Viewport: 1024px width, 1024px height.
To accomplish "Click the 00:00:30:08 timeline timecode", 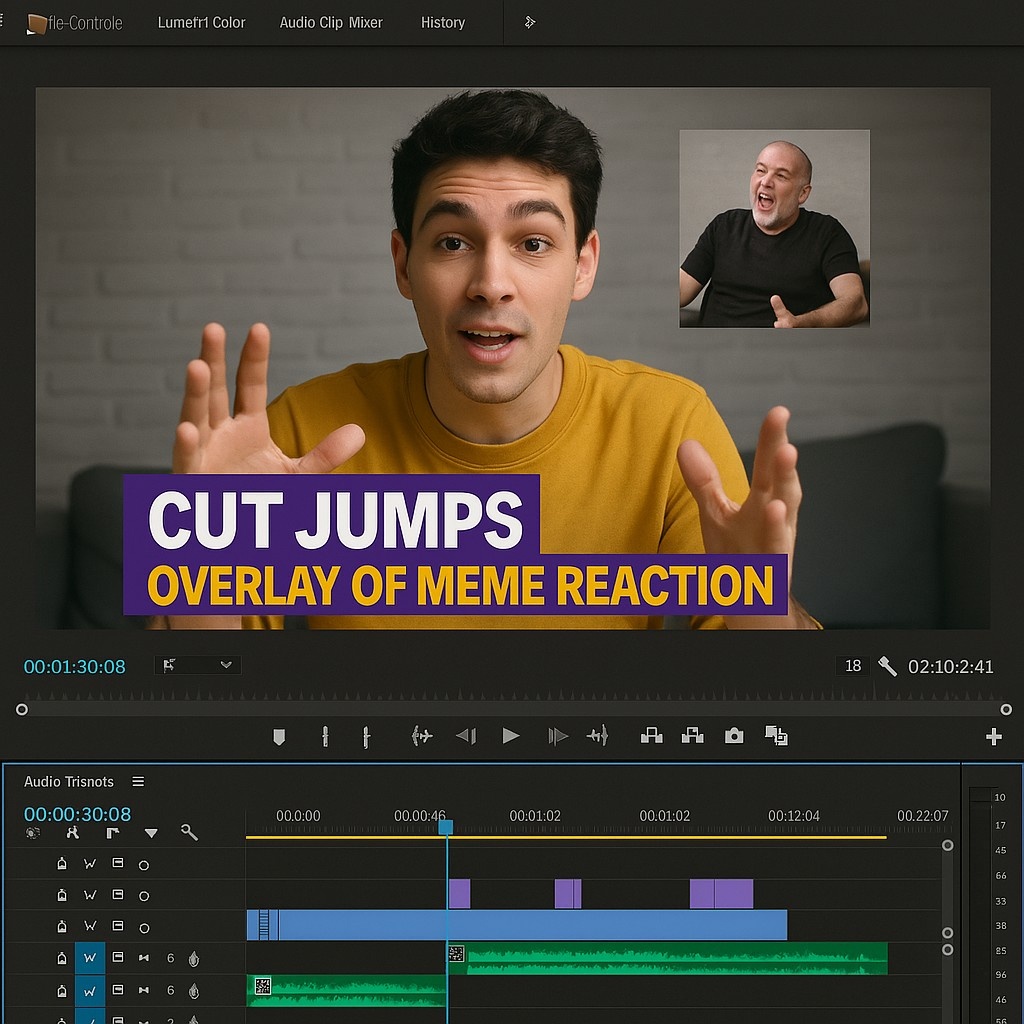I will coord(77,814).
